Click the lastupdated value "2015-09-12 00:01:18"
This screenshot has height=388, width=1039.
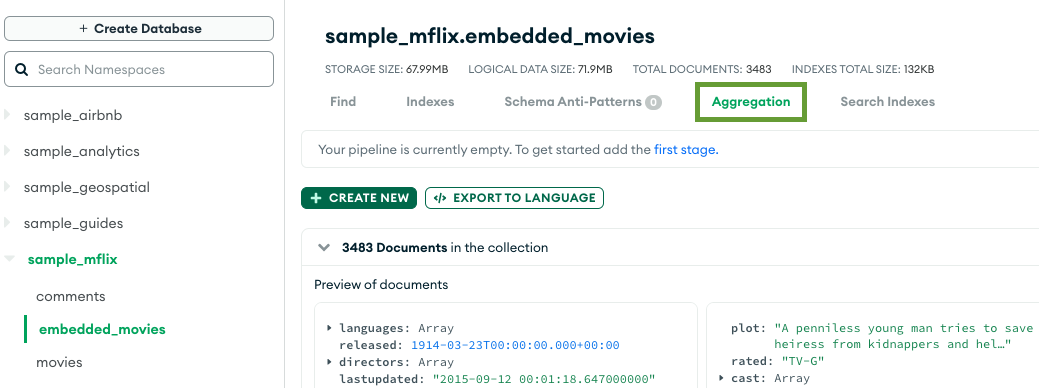543,379
